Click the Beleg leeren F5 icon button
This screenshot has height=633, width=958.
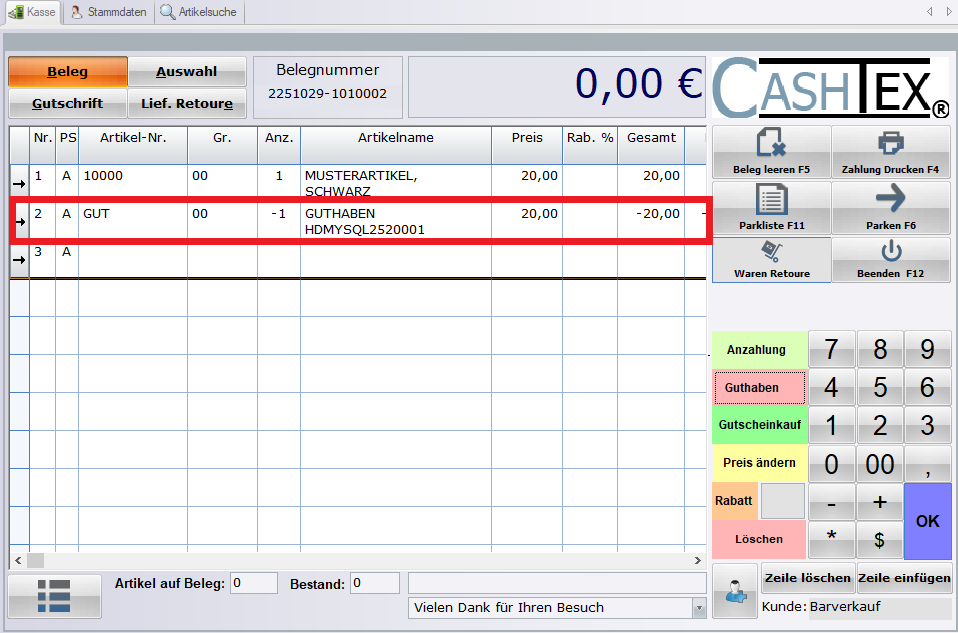(770, 152)
